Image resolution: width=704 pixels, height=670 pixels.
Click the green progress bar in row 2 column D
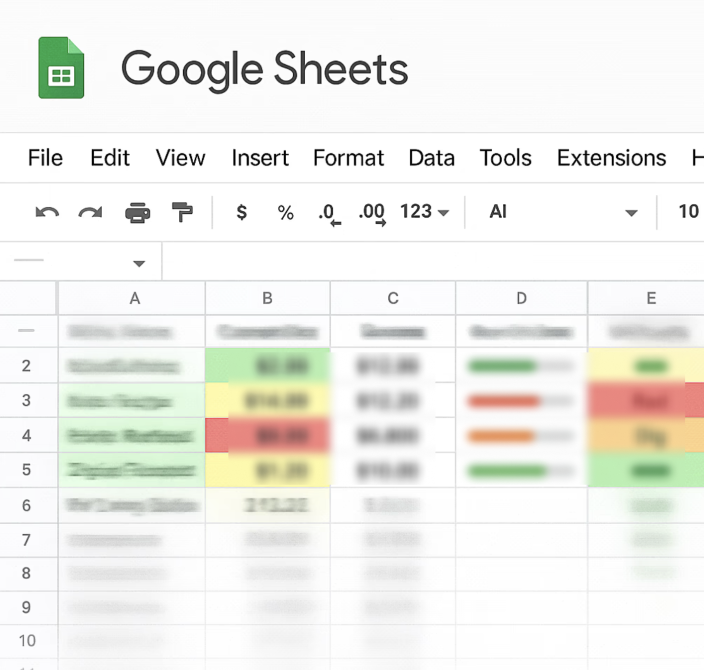(502, 366)
